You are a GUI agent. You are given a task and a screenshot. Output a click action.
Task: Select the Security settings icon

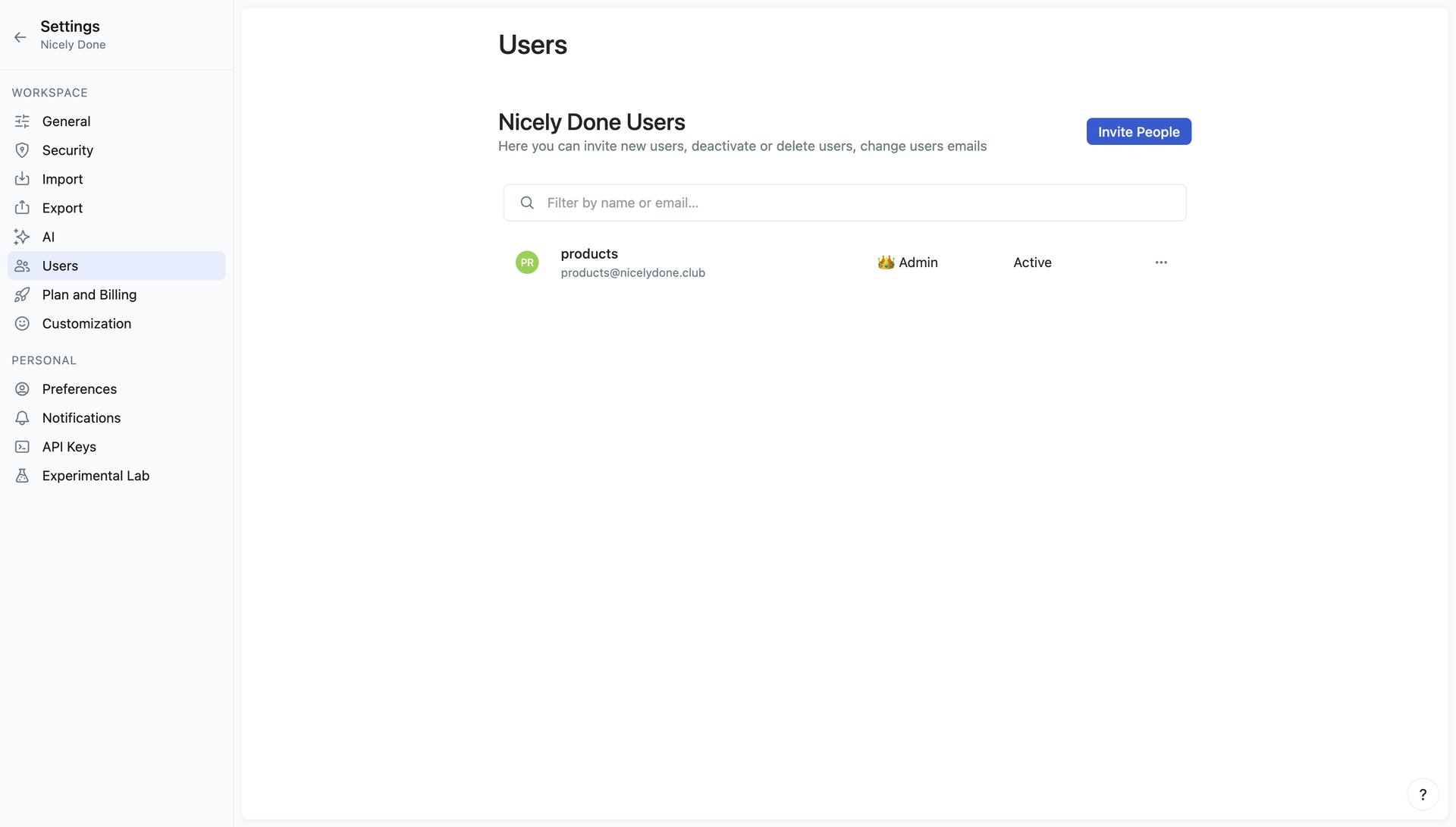tap(22, 149)
